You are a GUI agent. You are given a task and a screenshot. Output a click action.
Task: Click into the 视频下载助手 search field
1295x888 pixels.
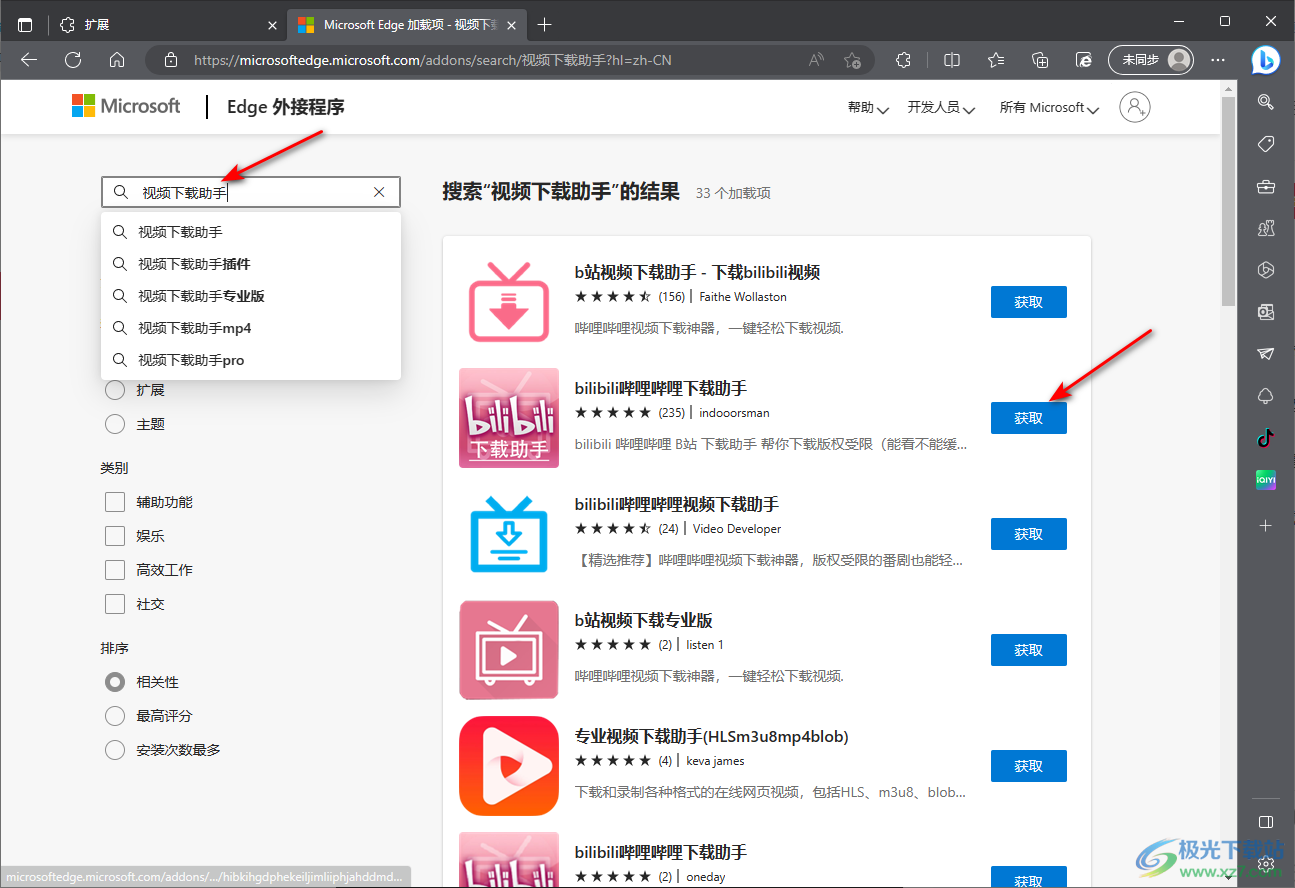250,192
